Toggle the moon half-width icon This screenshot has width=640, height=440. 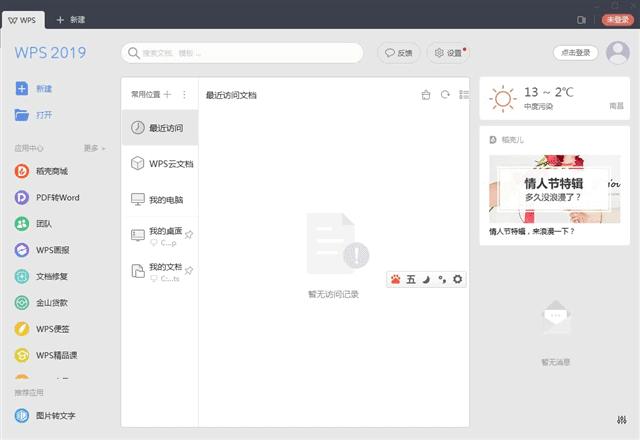[426, 279]
